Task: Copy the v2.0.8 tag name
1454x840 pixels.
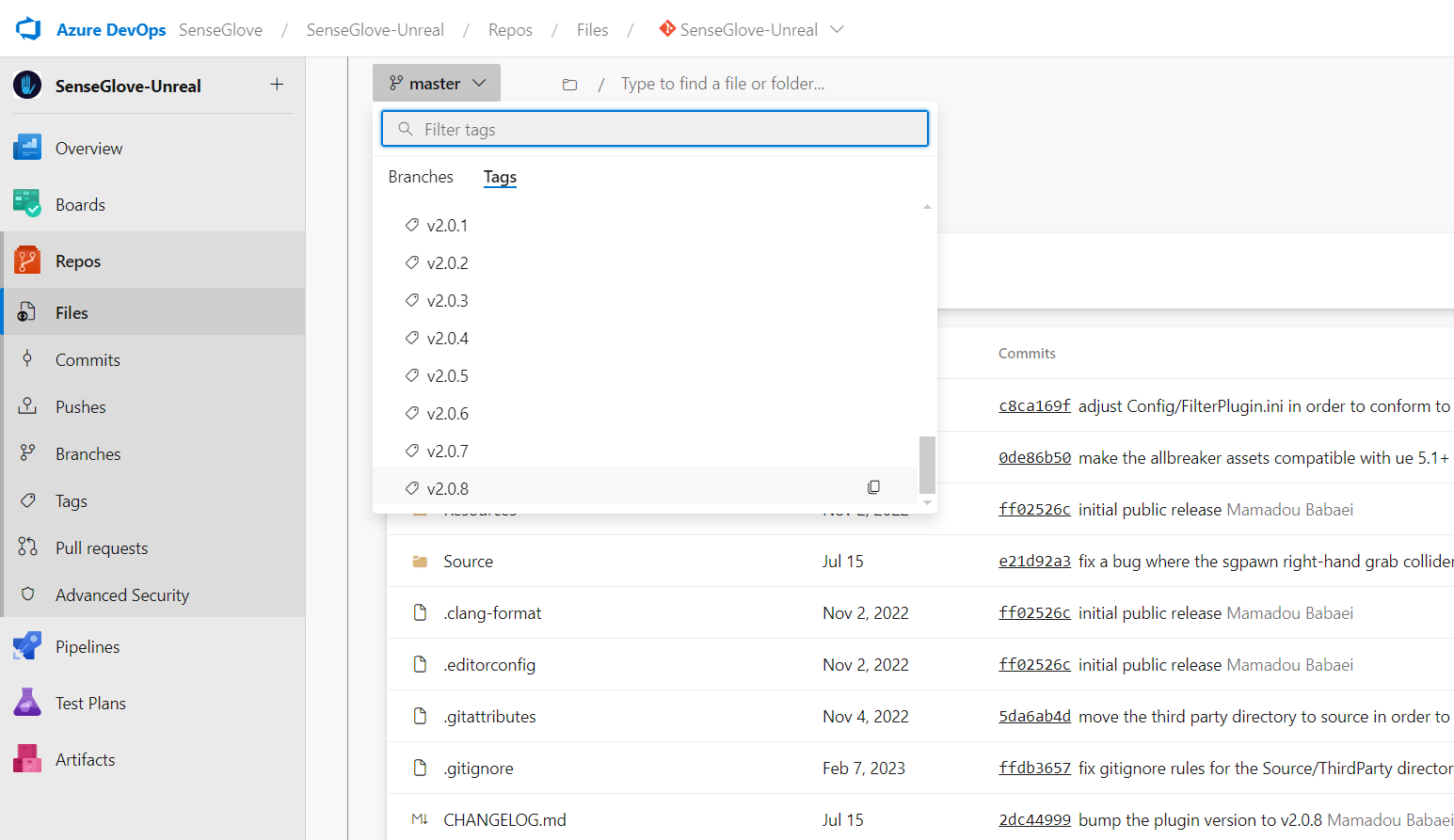Action: (873, 486)
